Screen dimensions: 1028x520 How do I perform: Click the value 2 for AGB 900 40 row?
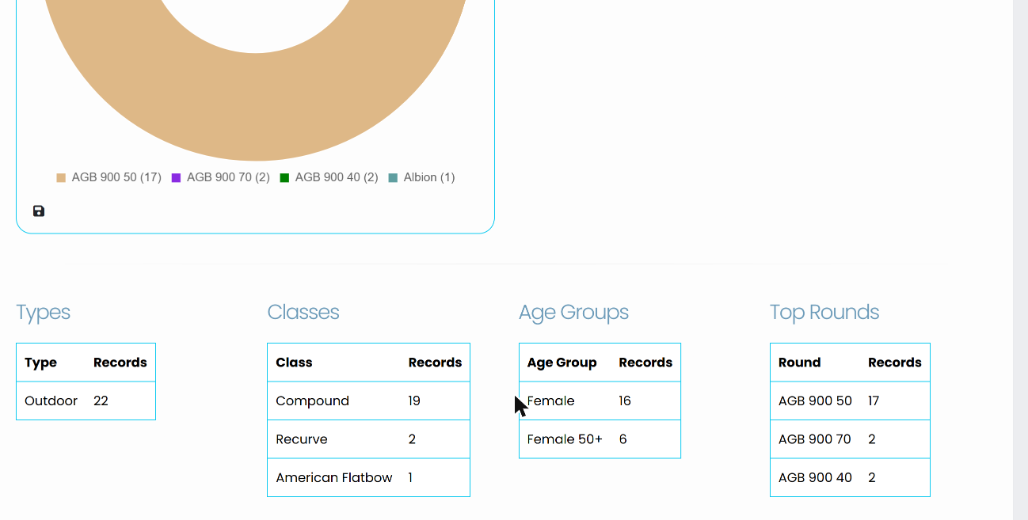pos(872,477)
